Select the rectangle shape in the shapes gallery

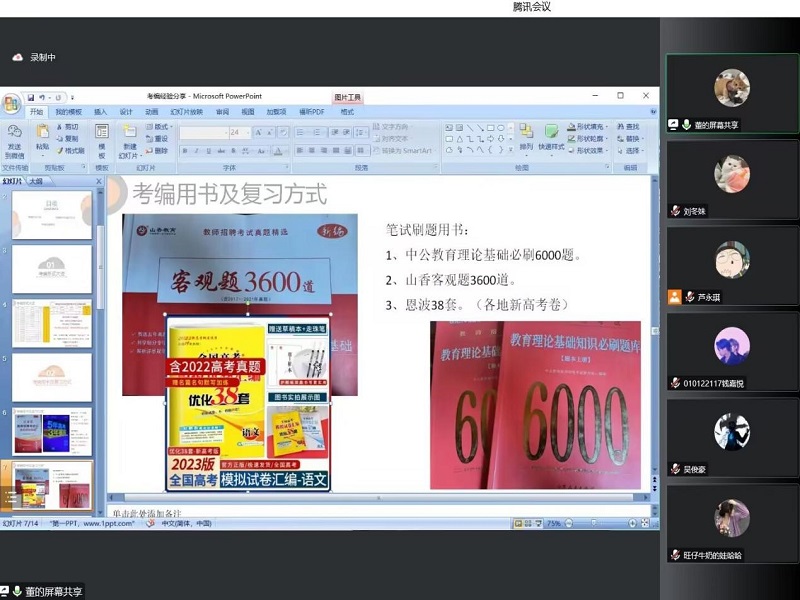490,128
